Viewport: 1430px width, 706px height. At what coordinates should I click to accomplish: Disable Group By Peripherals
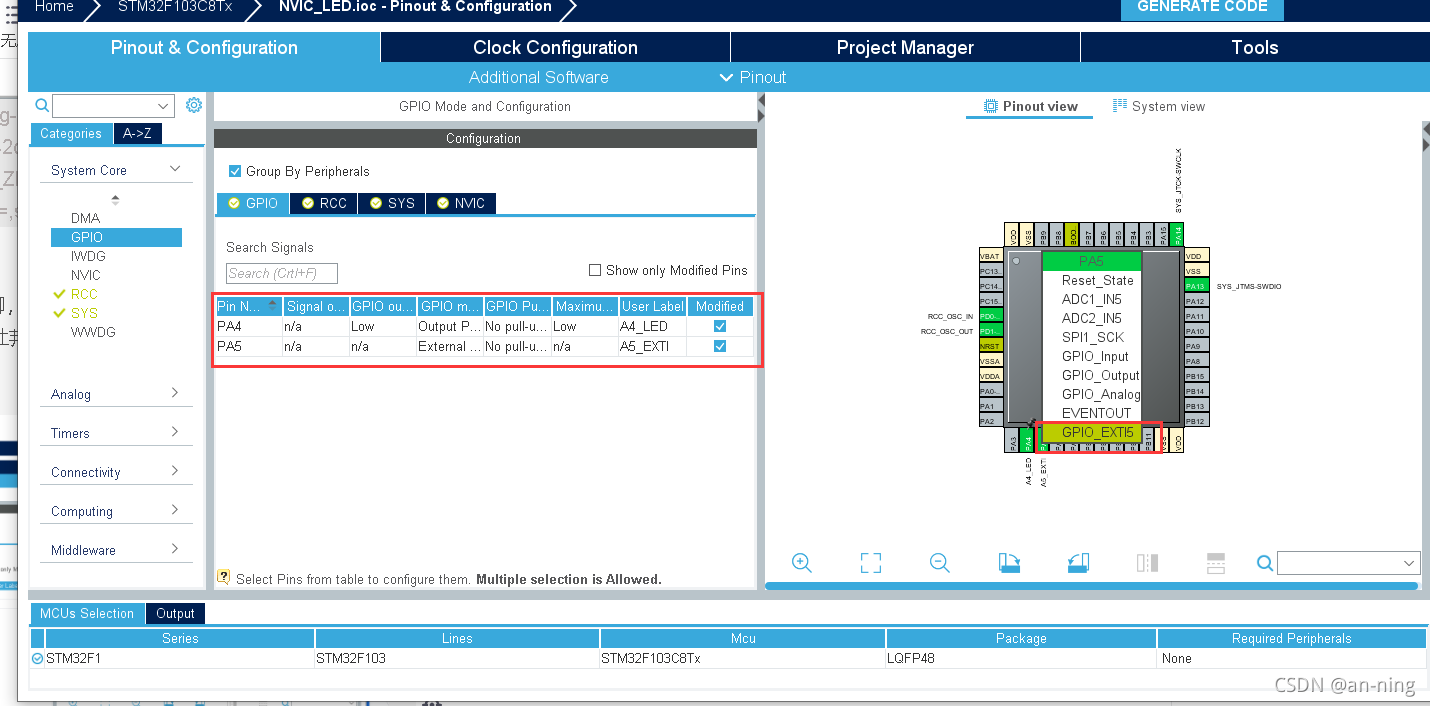click(x=235, y=171)
